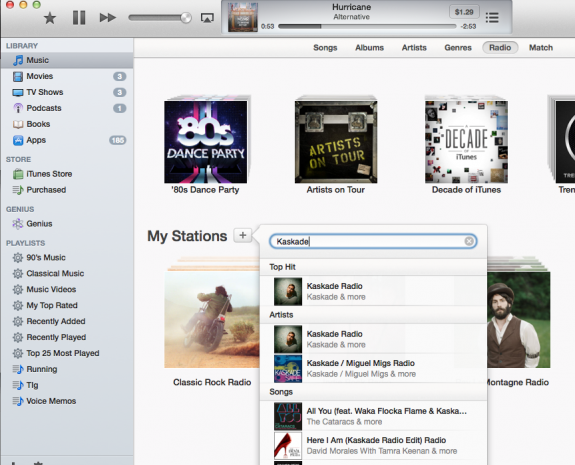Image resolution: width=575 pixels, height=465 pixels.
Task: Play the '80s Dance Party station
Action: coord(206,142)
